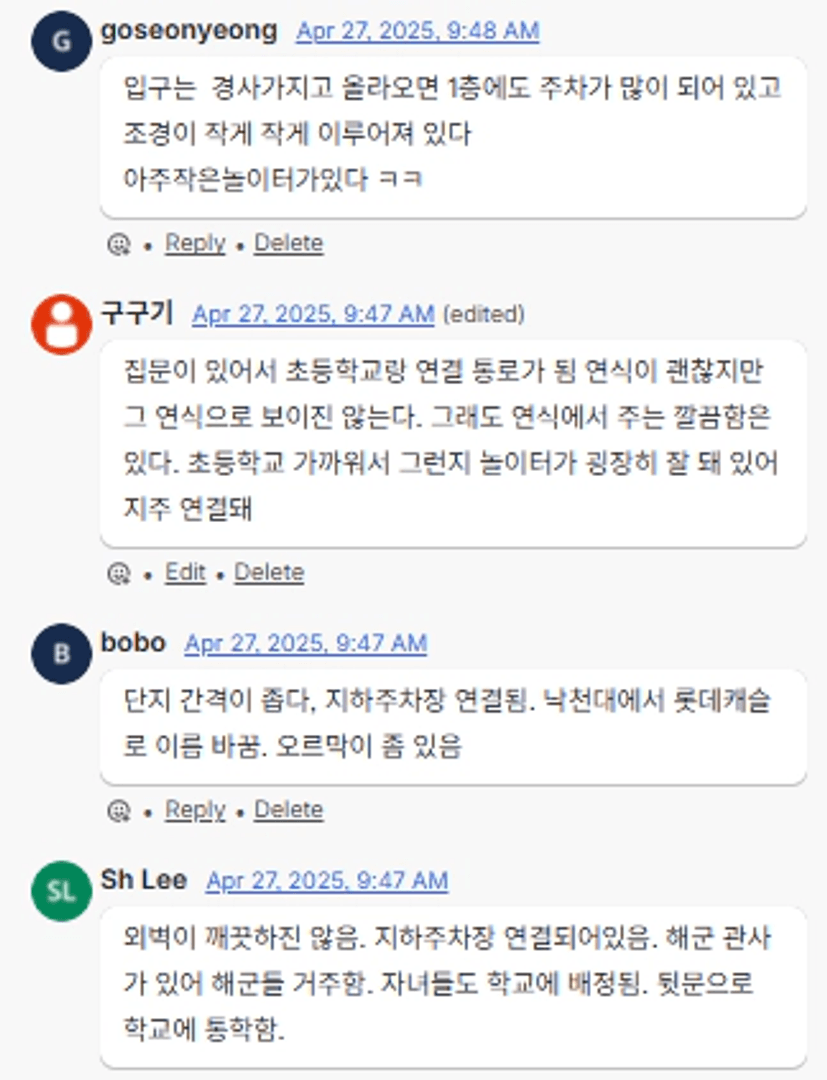This screenshot has width=827, height=1080.
Task: Click the username Sh Lee
Action: (x=144, y=880)
